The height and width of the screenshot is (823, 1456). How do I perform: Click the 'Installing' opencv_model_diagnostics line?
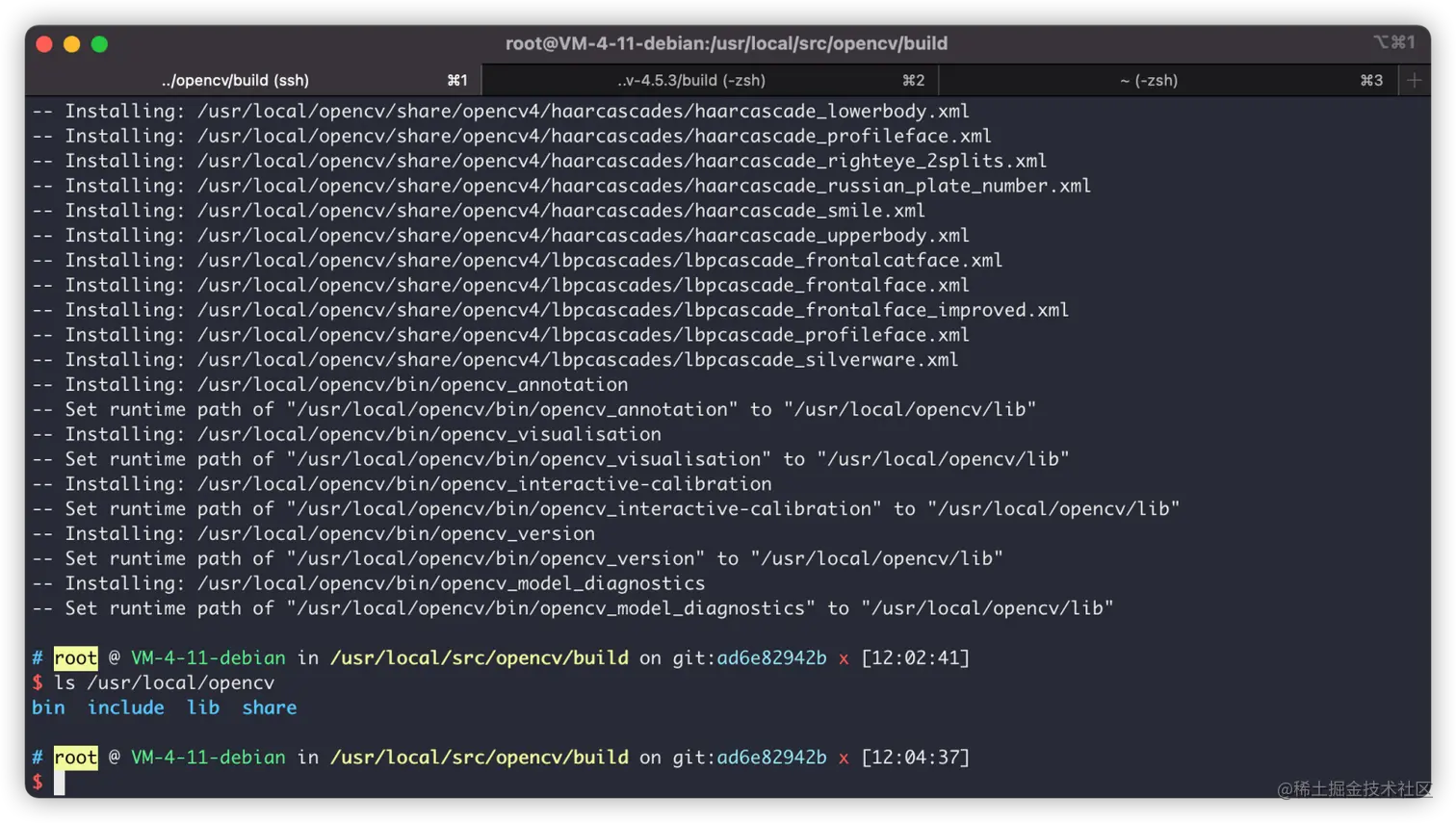pyautogui.click(x=368, y=584)
